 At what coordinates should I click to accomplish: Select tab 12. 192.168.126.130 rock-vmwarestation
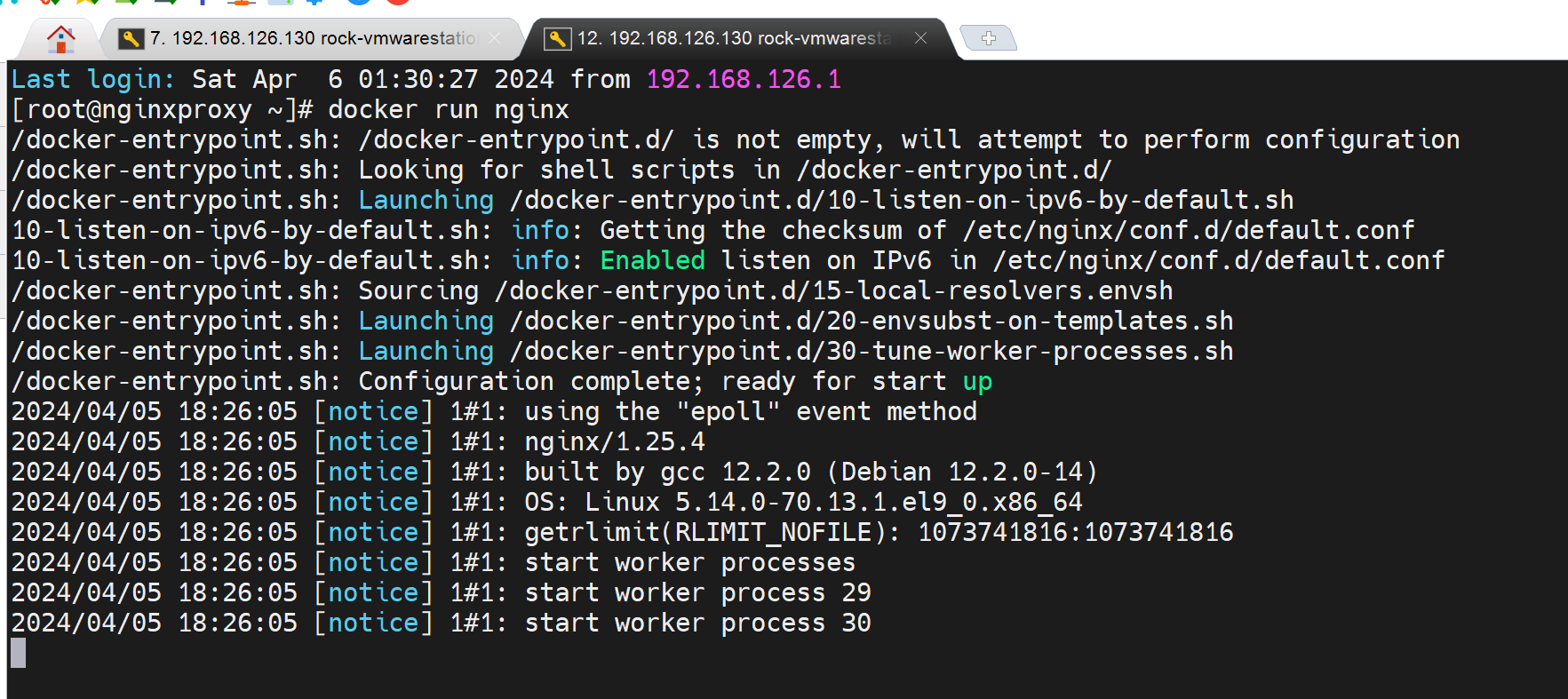point(733,38)
